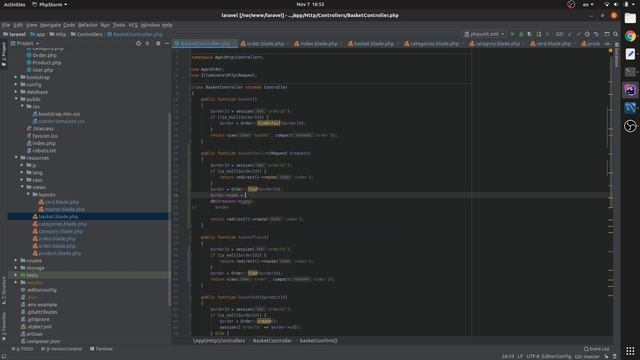Click the Project panel vertical scrollbar
Screen dimensions: 640x360
coord(169,208)
